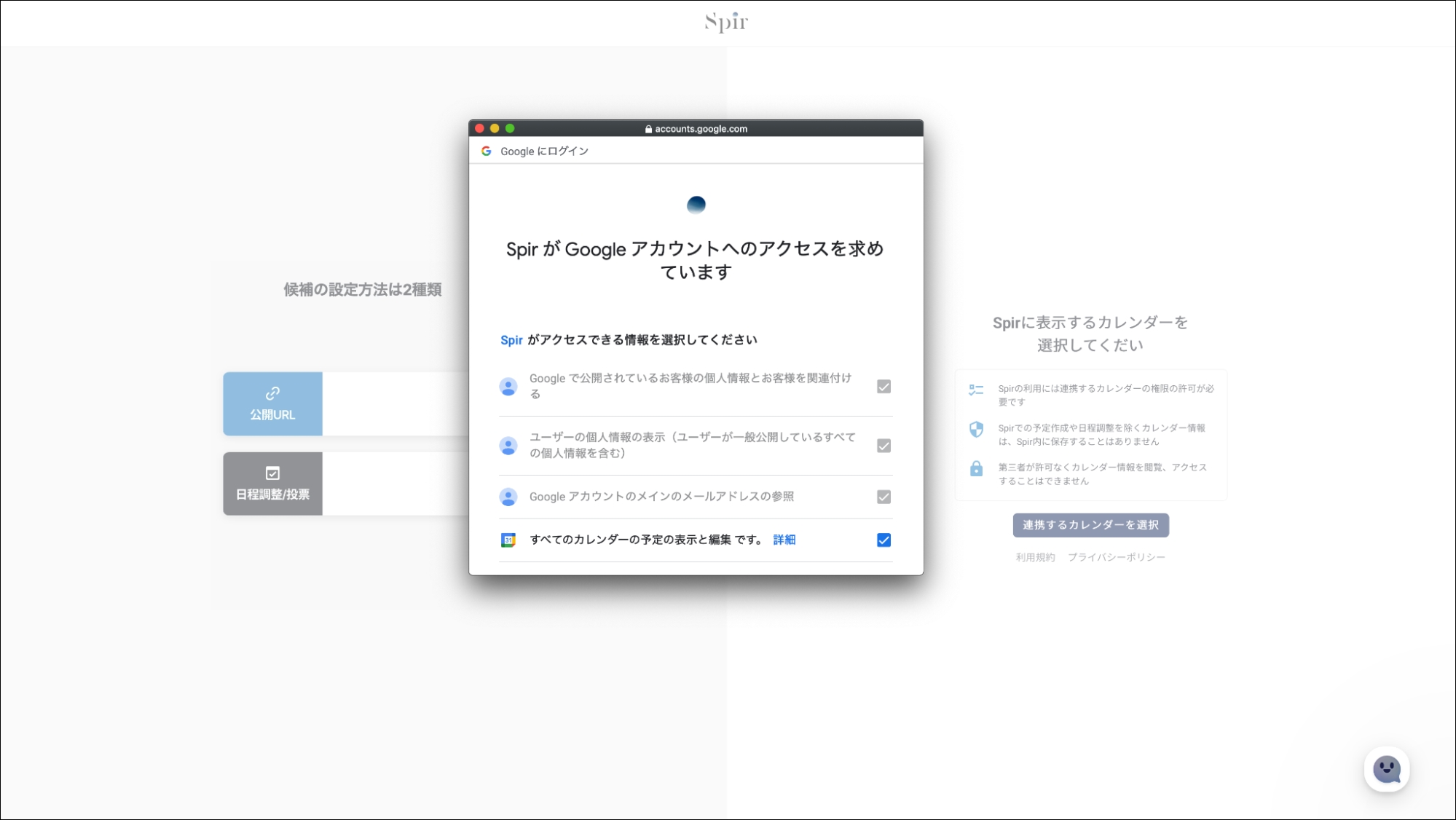Uncheck the calendar view and edit permission

coord(883,540)
